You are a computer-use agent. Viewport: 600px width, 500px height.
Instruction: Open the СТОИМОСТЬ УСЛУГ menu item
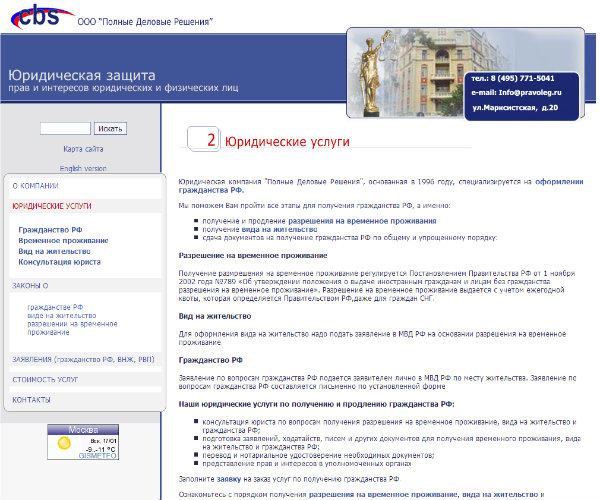tap(45, 380)
